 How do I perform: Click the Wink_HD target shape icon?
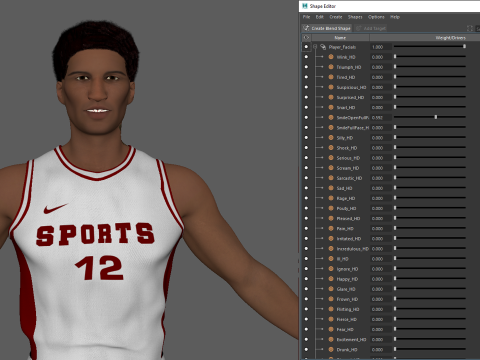[331, 57]
